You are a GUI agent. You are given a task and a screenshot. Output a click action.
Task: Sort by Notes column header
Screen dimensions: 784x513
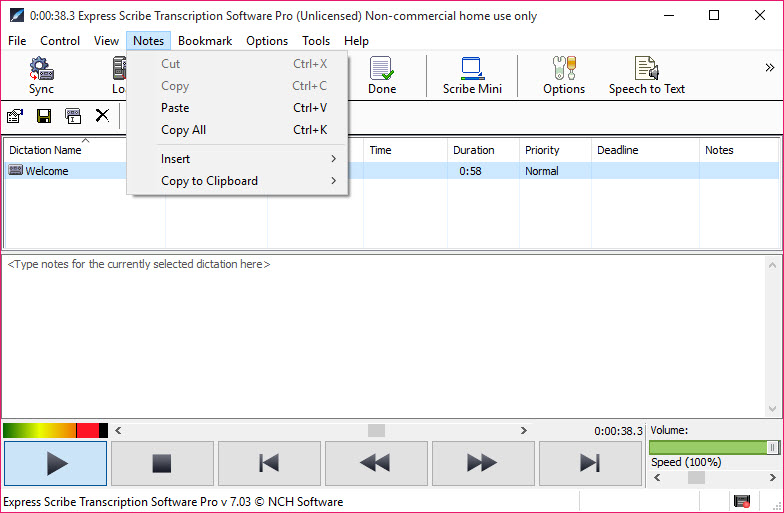click(x=739, y=150)
